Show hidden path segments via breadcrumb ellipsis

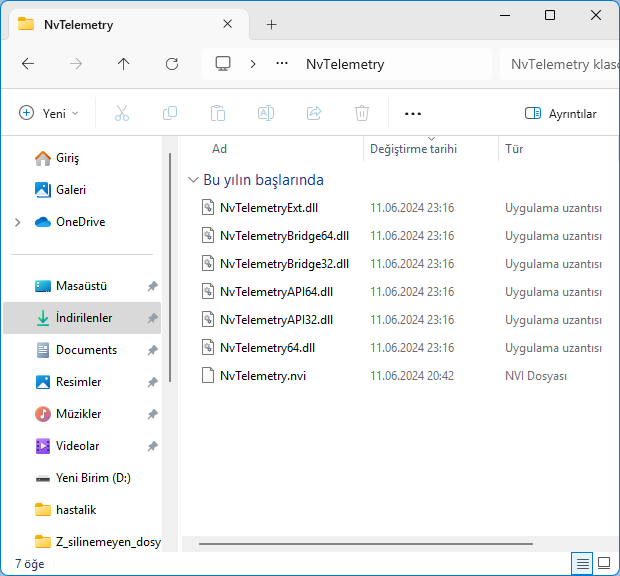282,63
